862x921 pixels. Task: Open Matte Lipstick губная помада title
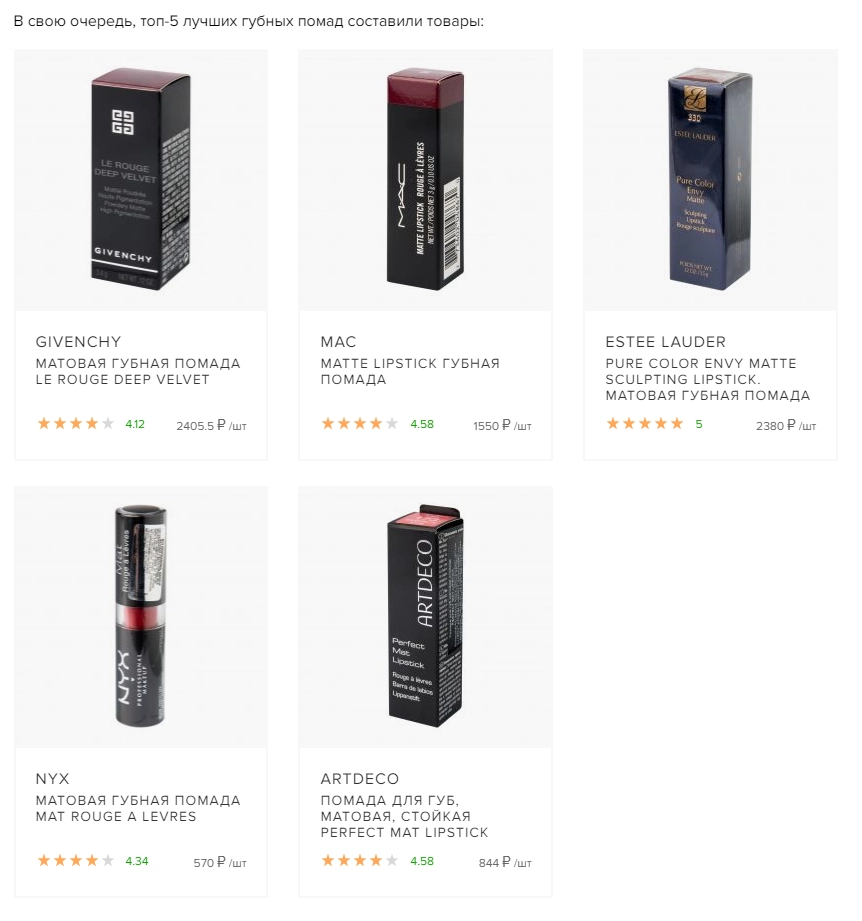coord(410,372)
